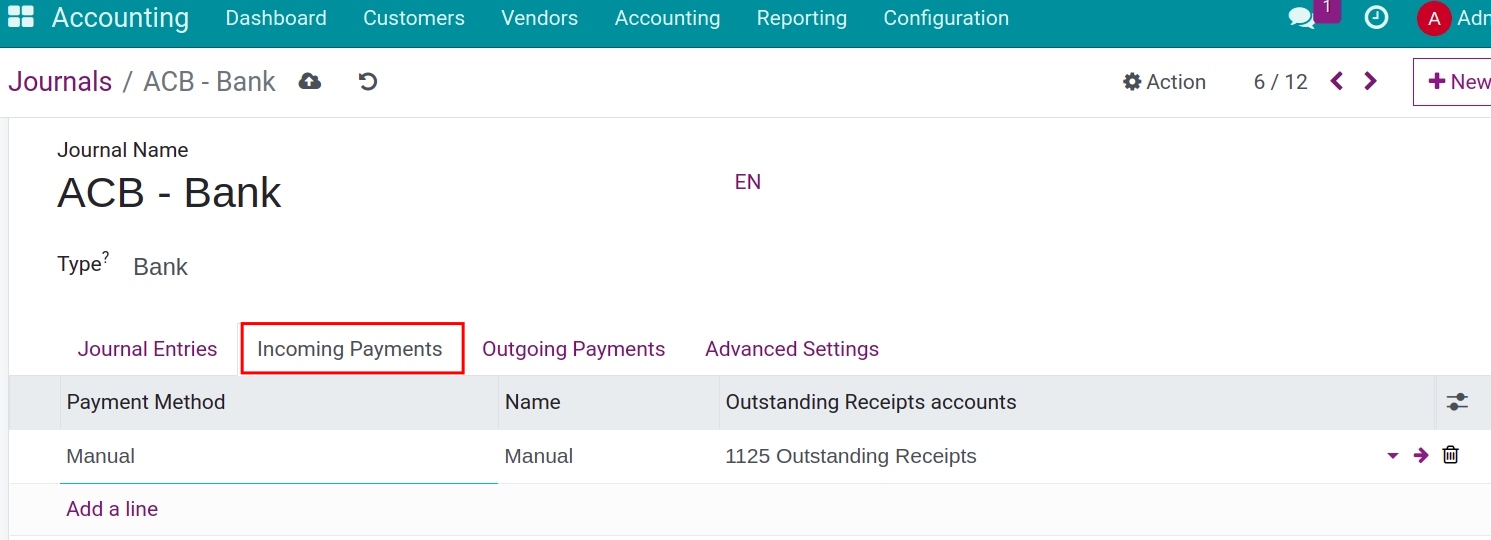Open the apps grid menu icon
1491x540 pixels.
click(x=20, y=17)
